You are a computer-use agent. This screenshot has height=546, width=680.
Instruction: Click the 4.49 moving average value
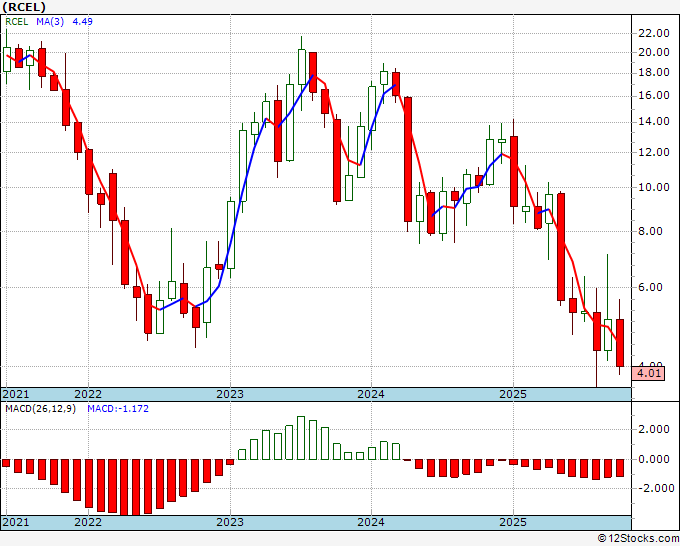82,22
